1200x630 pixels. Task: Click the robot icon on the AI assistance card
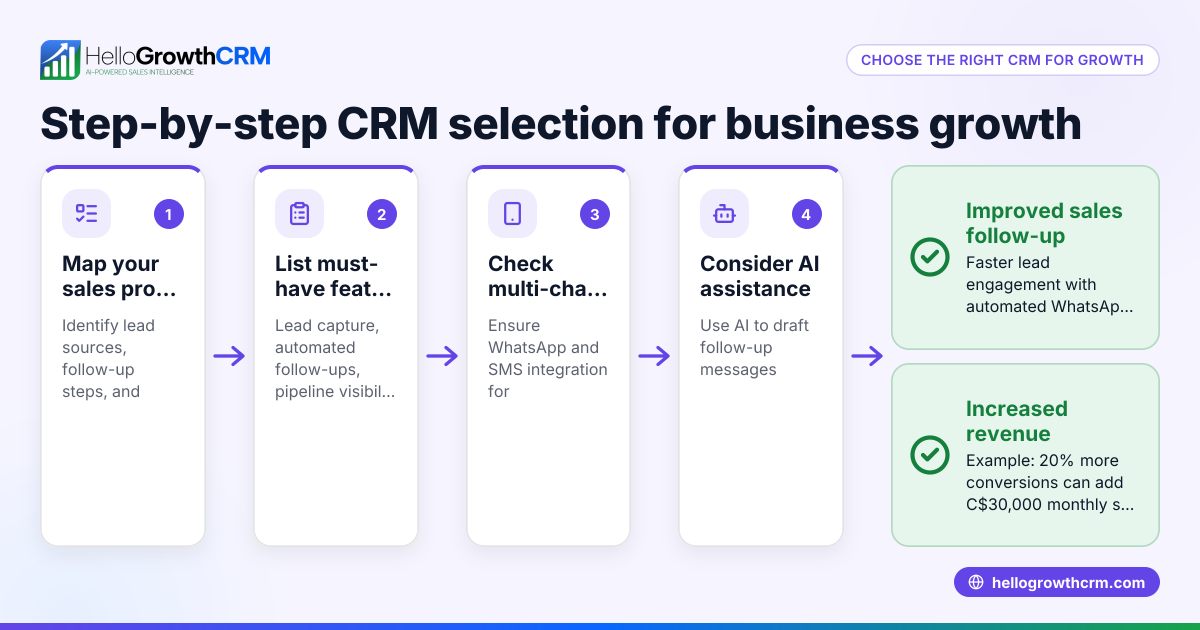(724, 214)
